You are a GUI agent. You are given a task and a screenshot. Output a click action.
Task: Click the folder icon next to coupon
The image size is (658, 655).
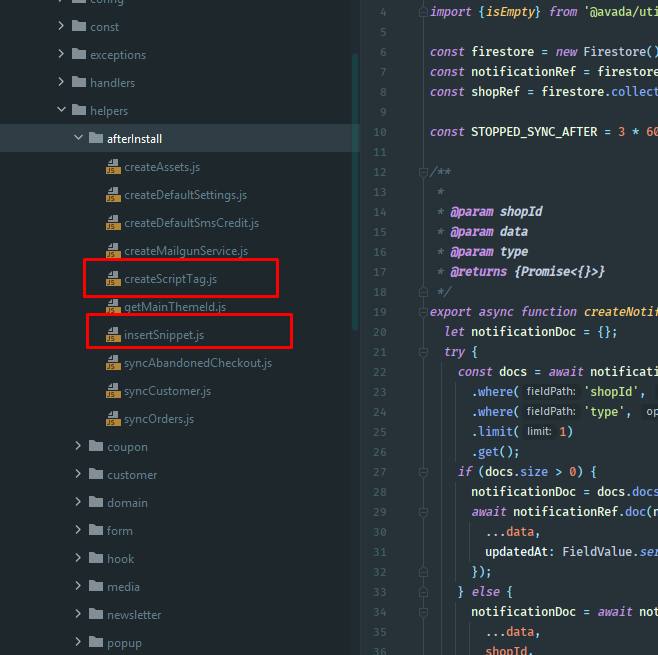click(x=96, y=447)
